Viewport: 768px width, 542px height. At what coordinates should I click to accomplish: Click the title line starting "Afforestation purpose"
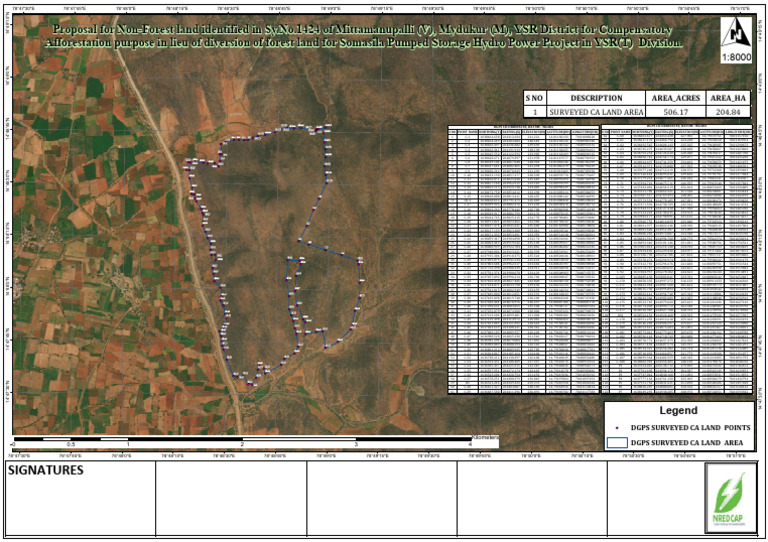pos(363,43)
